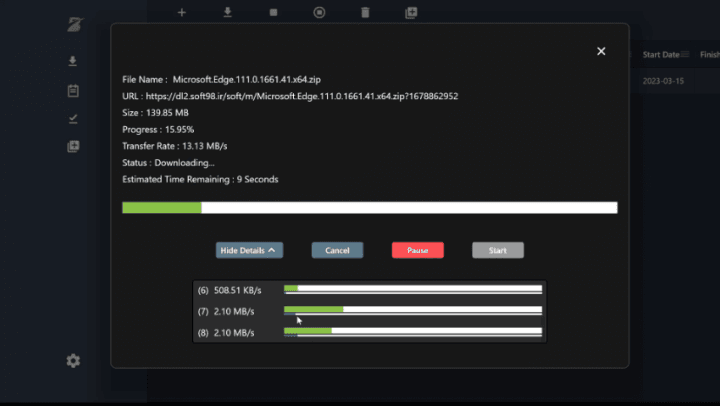Close the download details dialog
This screenshot has width=720, height=406.
click(x=601, y=51)
